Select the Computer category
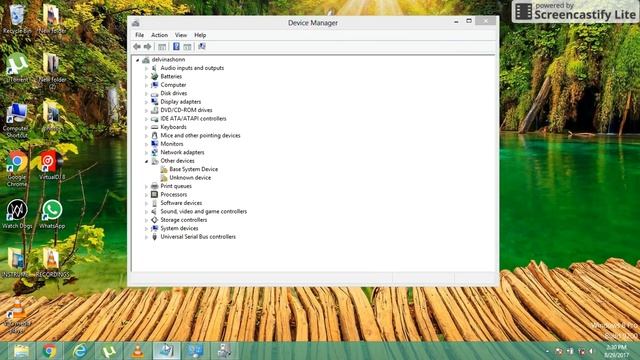Screen dimensions: 640x360 tap(173, 85)
